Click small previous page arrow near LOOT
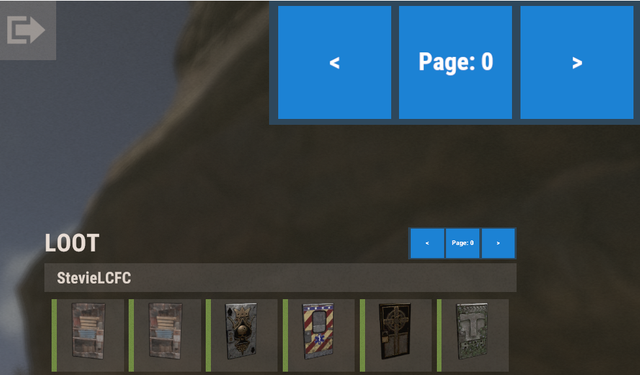Viewport: 640px width, 375px height. 427,243
